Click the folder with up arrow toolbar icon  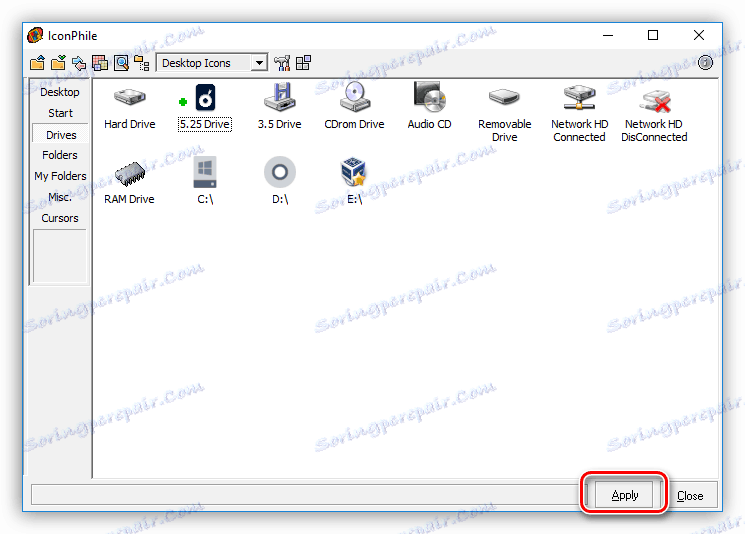37,63
